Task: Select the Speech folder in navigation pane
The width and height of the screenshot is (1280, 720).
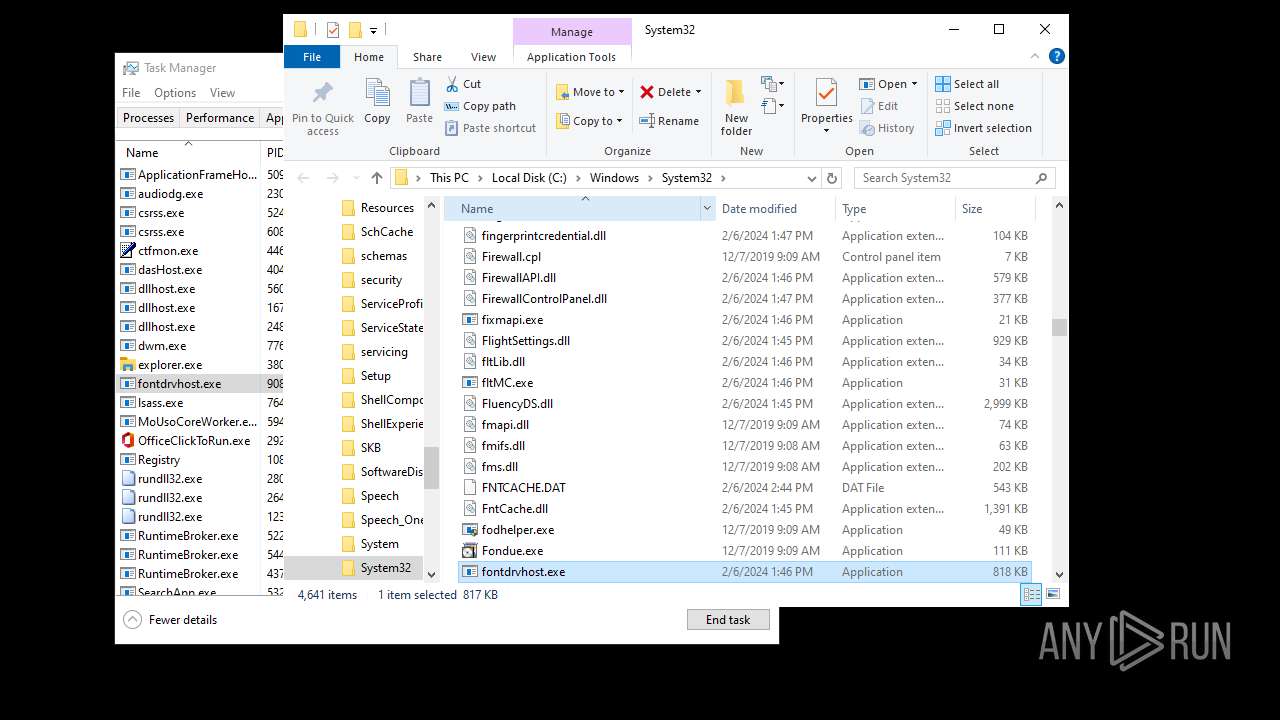Action: tap(379, 496)
